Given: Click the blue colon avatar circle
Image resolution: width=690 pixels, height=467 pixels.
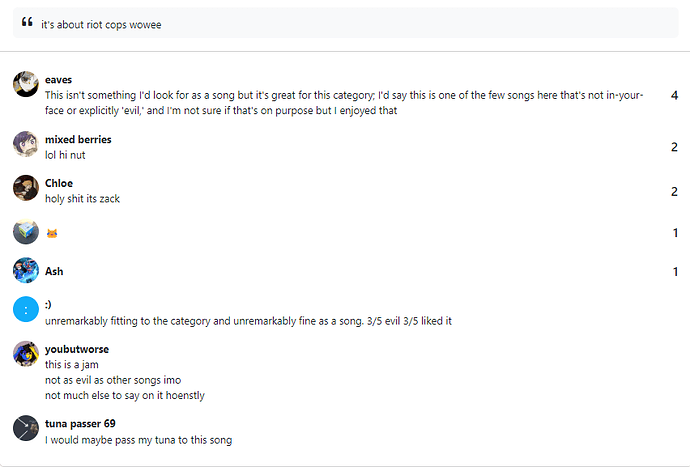Looking at the screenshot, I should (x=26, y=309).
